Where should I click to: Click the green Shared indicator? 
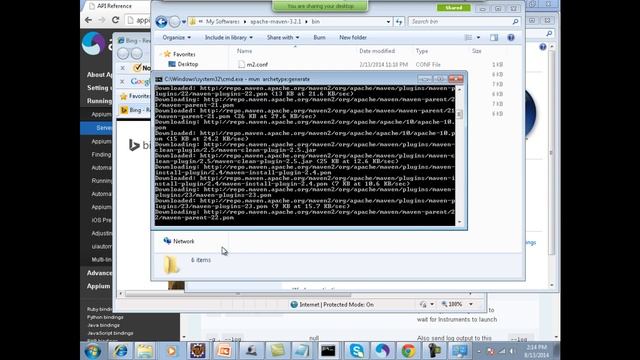(453, 8)
